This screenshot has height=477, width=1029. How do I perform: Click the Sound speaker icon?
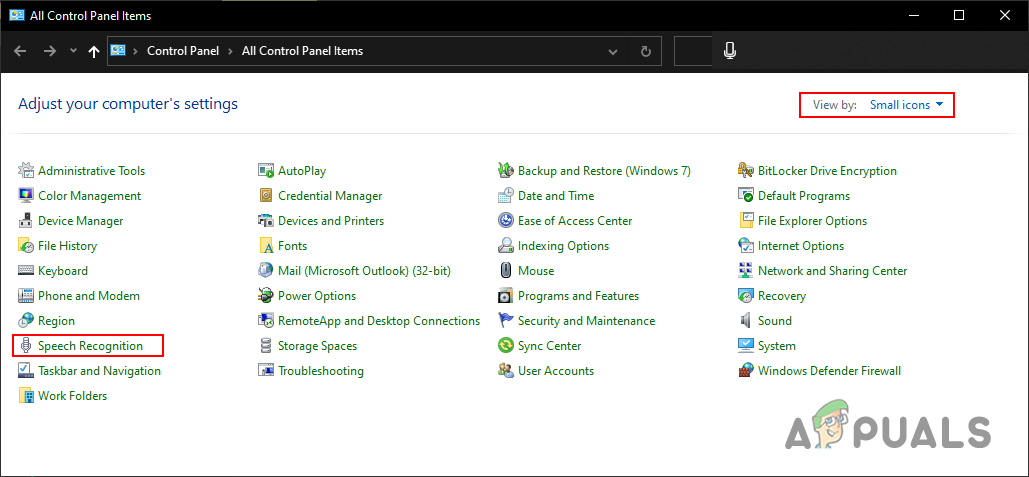click(x=746, y=321)
